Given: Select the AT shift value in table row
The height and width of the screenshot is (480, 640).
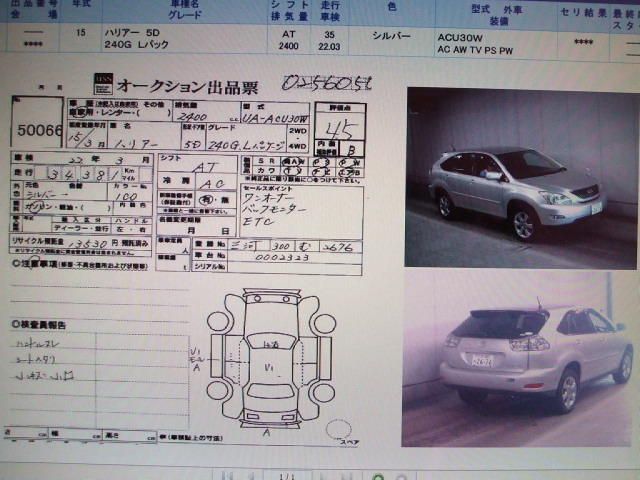Looking at the screenshot, I should click(289, 34).
